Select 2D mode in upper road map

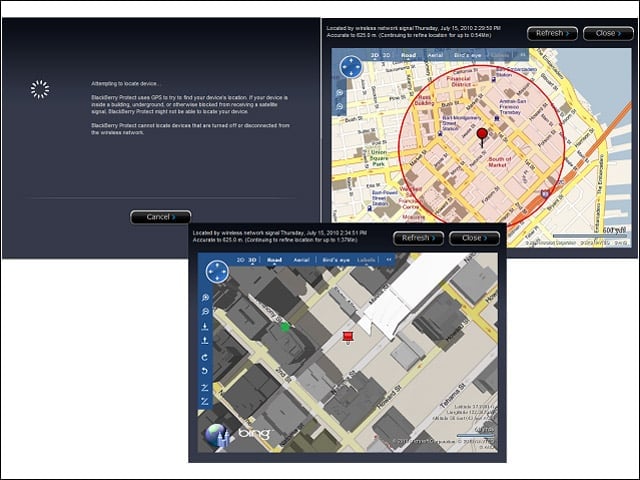point(375,55)
